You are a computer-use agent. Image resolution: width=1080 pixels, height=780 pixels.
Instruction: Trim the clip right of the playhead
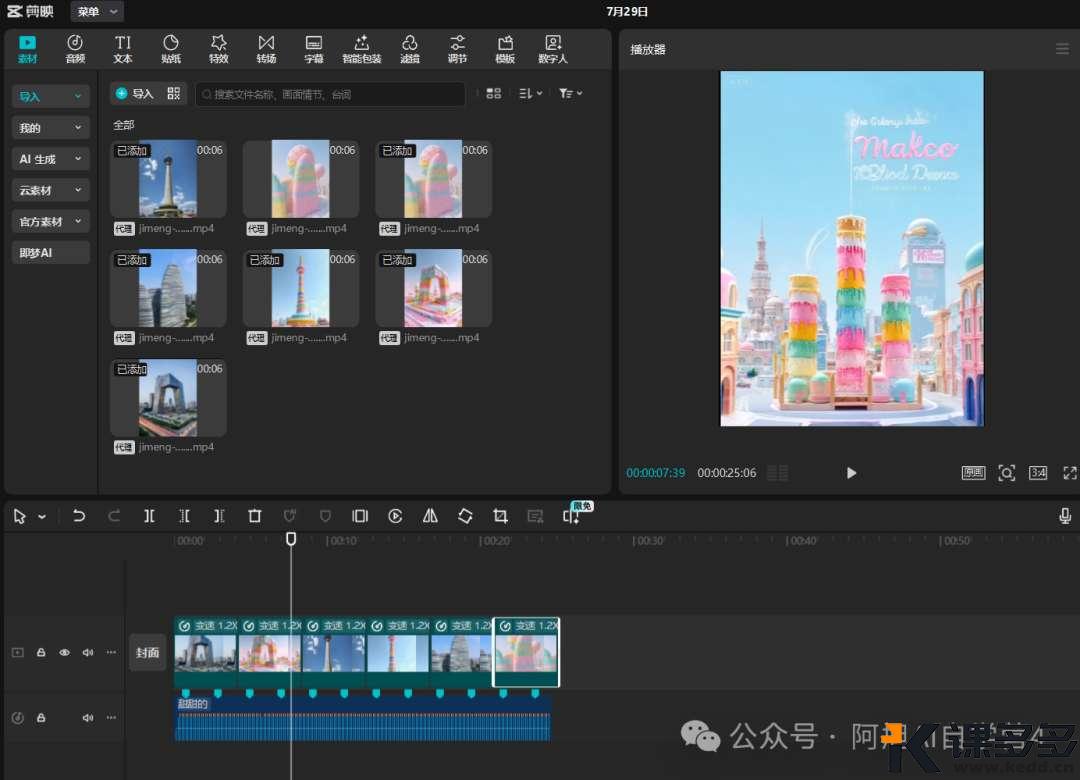[x=219, y=515]
